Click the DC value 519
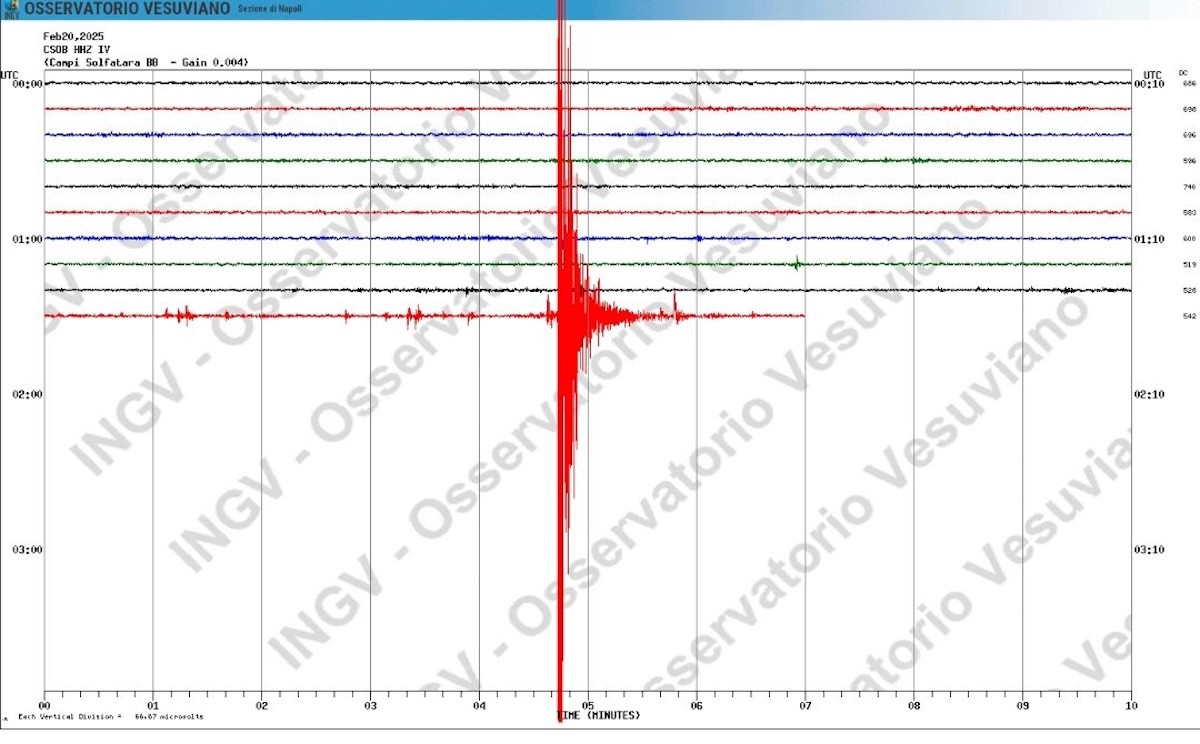The height and width of the screenshot is (744, 1200). click(1189, 265)
